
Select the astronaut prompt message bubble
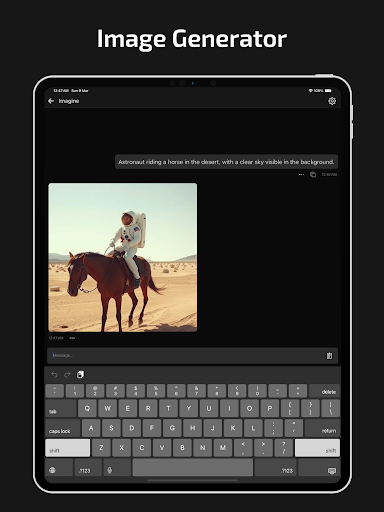pos(226,162)
